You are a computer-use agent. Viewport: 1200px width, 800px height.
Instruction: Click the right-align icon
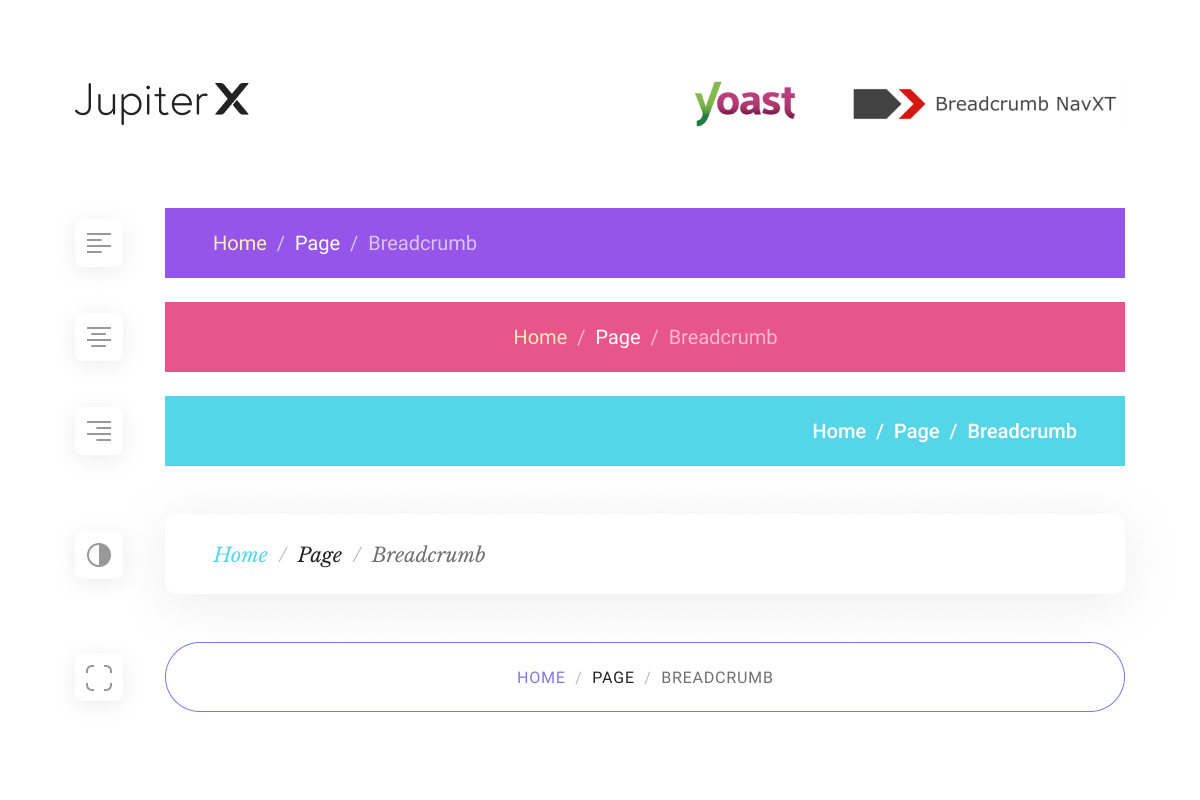pyautogui.click(x=99, y=431)
